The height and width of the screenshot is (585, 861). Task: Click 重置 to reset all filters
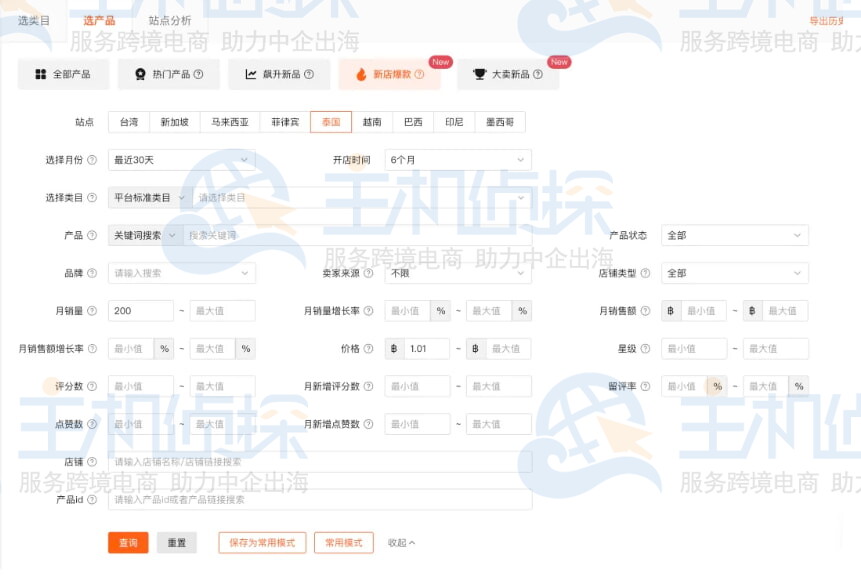point(177,543)
